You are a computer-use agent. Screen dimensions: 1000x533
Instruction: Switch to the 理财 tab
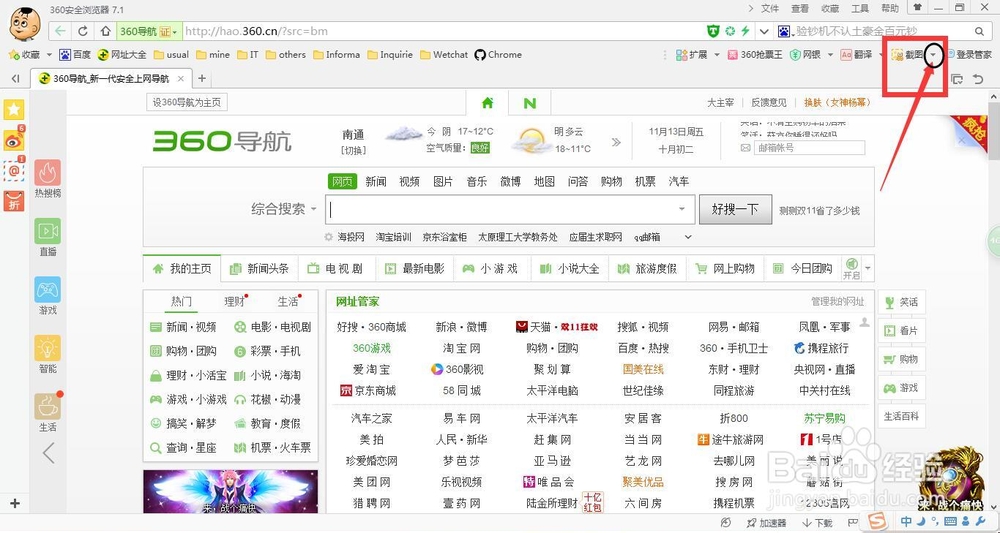coord(234,302)
